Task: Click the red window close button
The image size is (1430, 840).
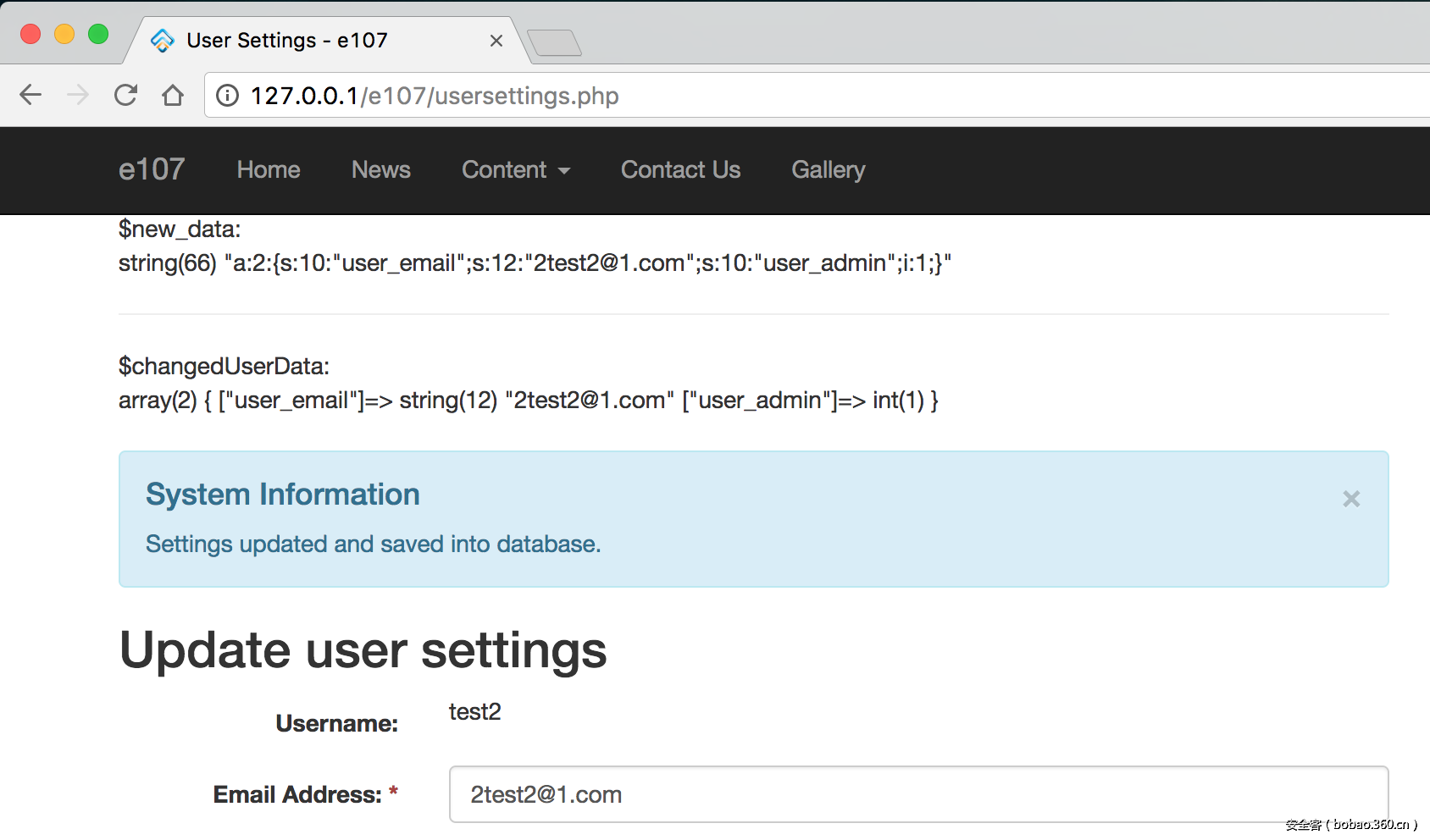Action: pyautogui.click(x=30, y=34)
